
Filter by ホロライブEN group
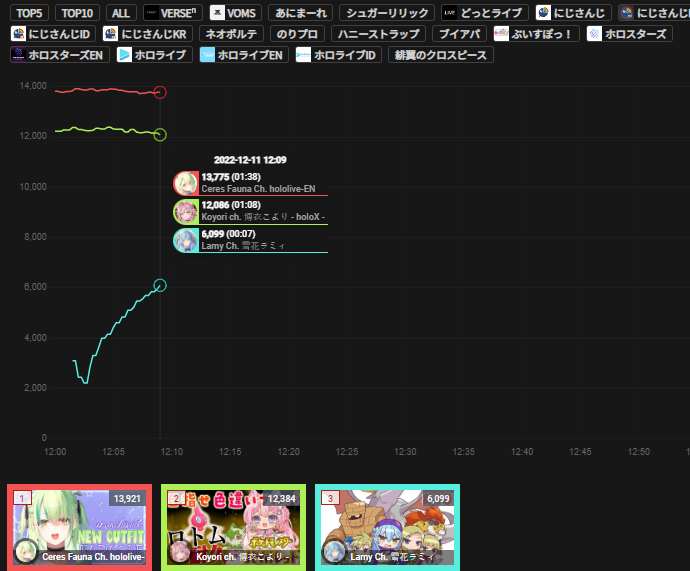pyautogui.click(x=244, y=55)
